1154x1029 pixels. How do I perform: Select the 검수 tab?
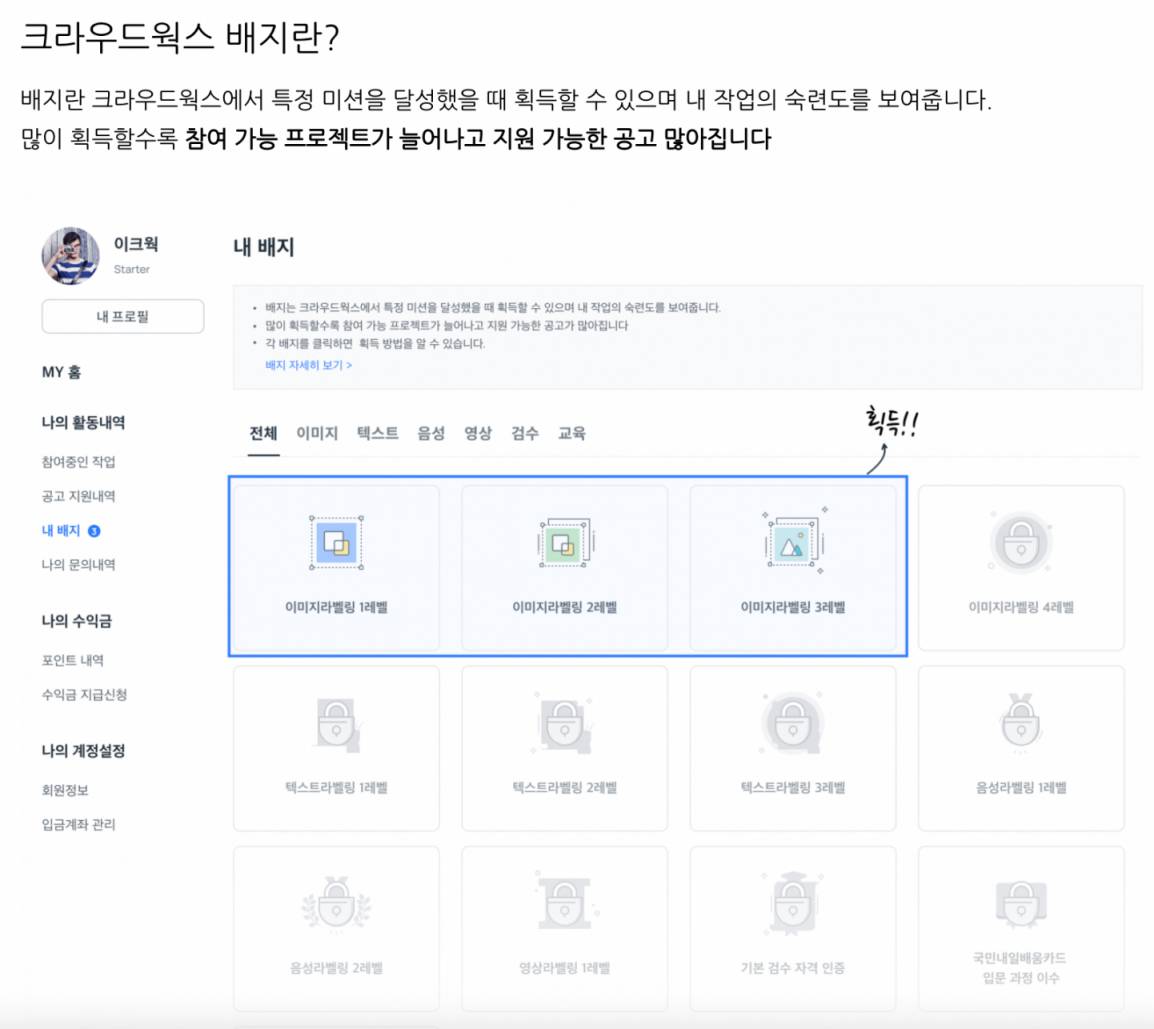tap(524, 432)
